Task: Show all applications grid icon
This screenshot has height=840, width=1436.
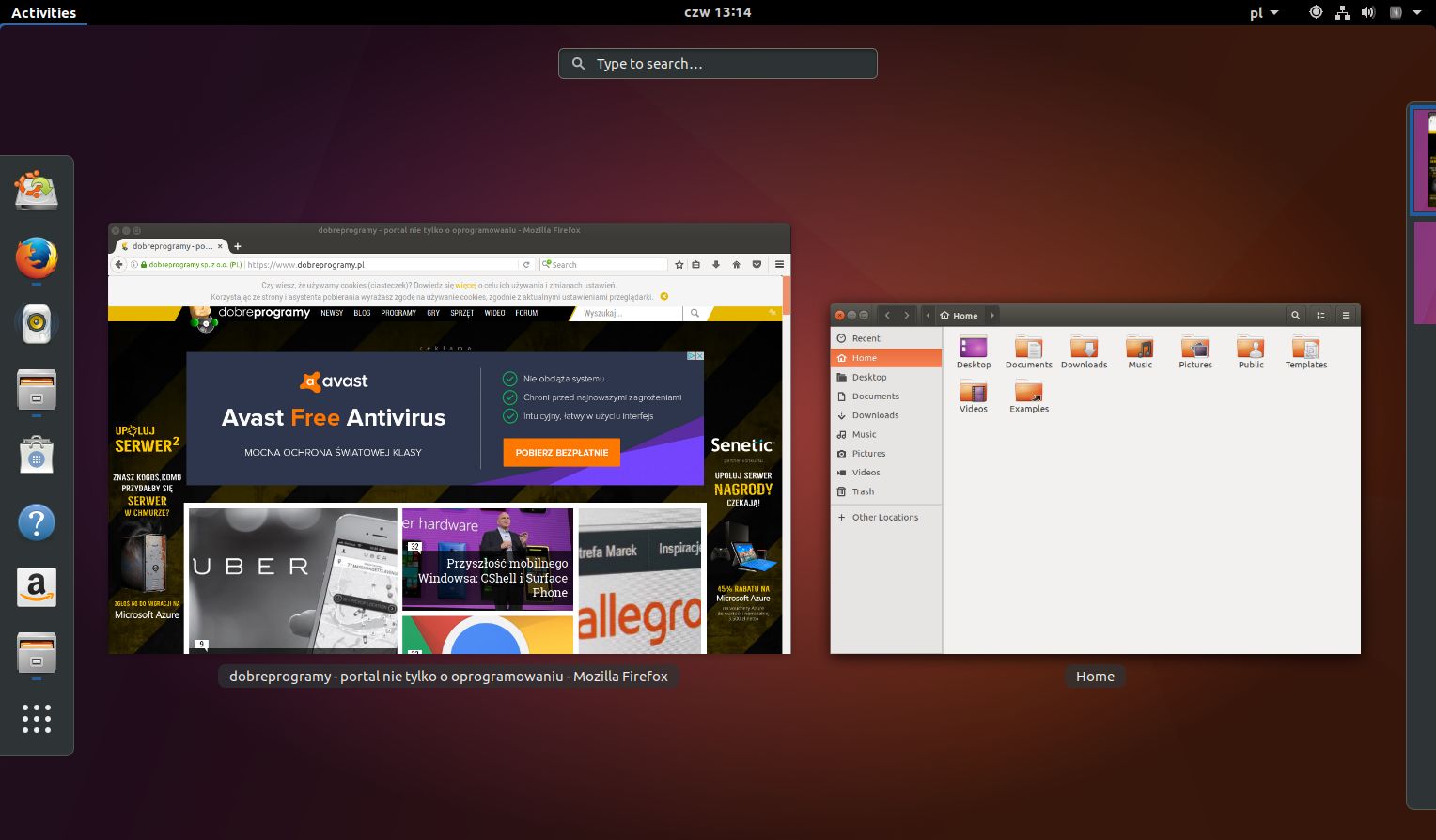Action: coord(37,719)
